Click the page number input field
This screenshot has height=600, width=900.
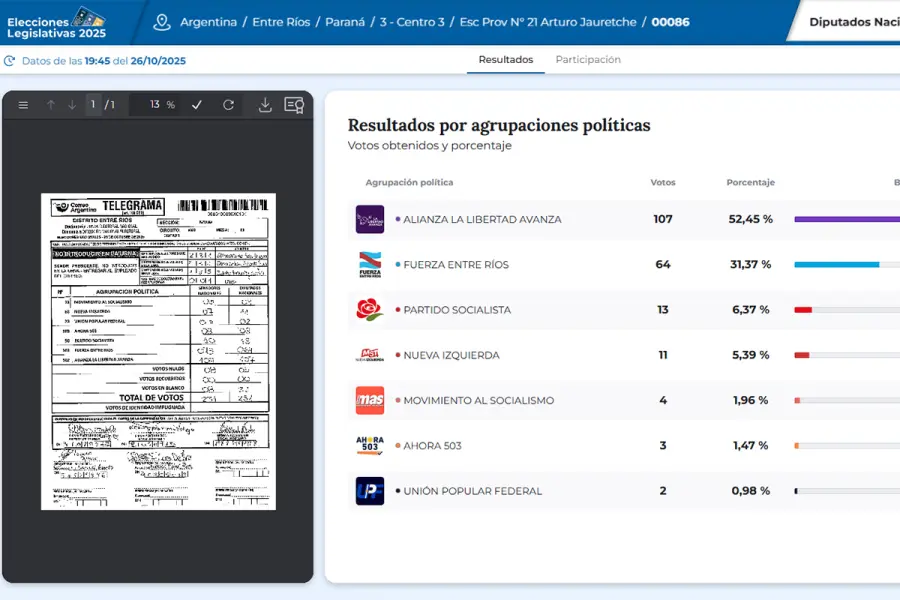click(93, 105)
